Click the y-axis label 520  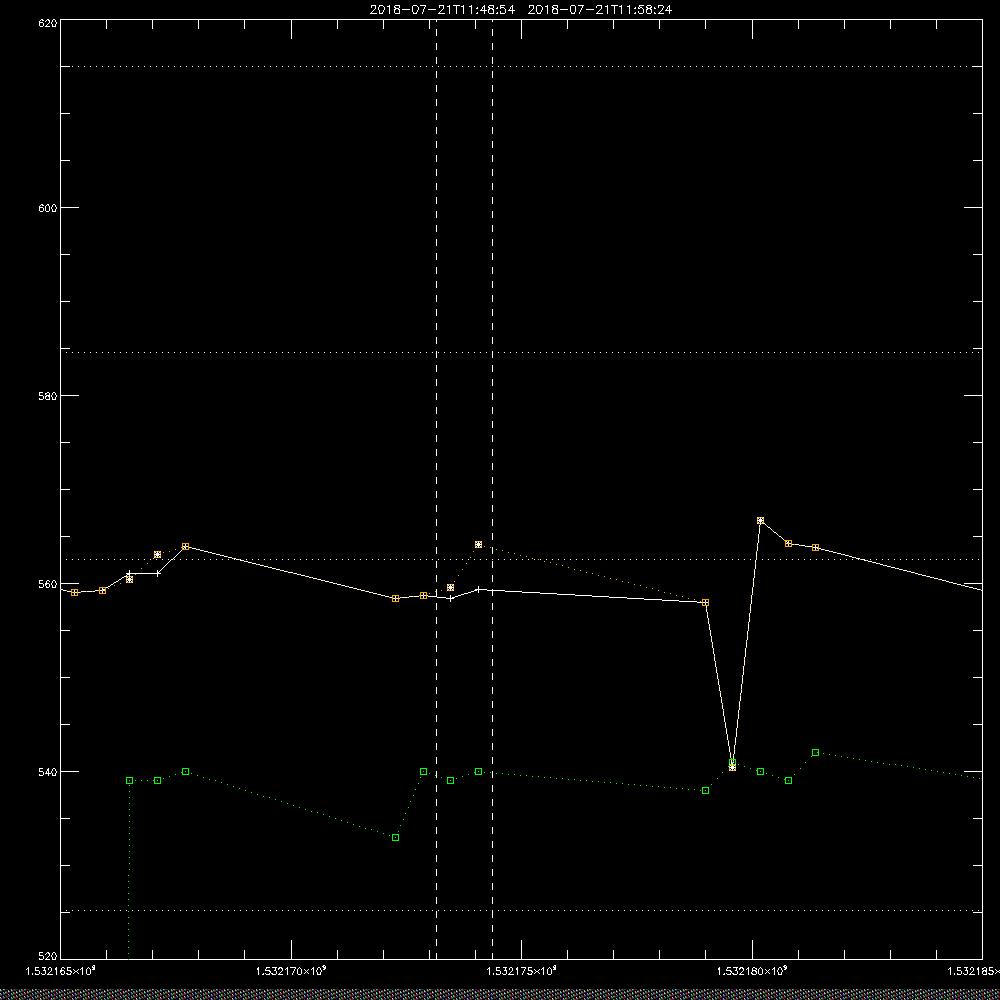[48, 957]
